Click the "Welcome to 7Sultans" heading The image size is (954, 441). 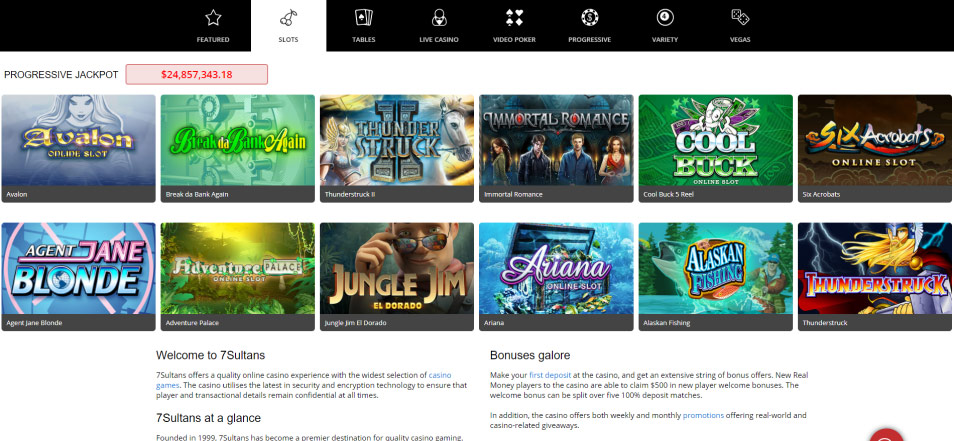211,355
